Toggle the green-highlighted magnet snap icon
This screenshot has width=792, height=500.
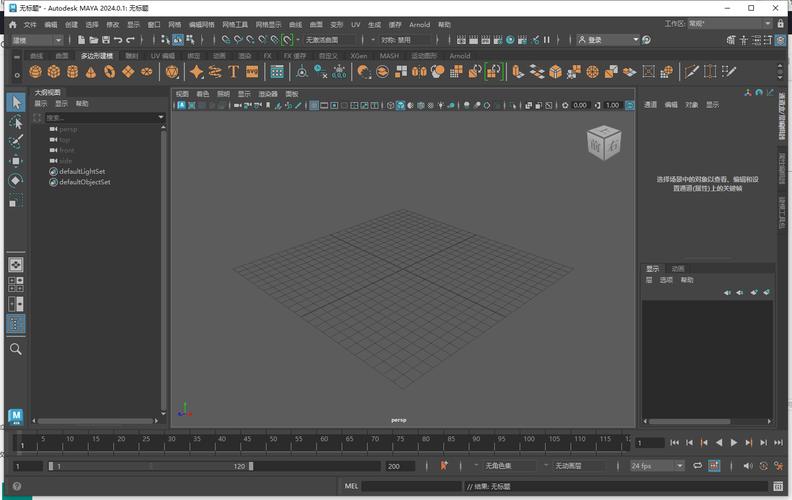[287, 39]
